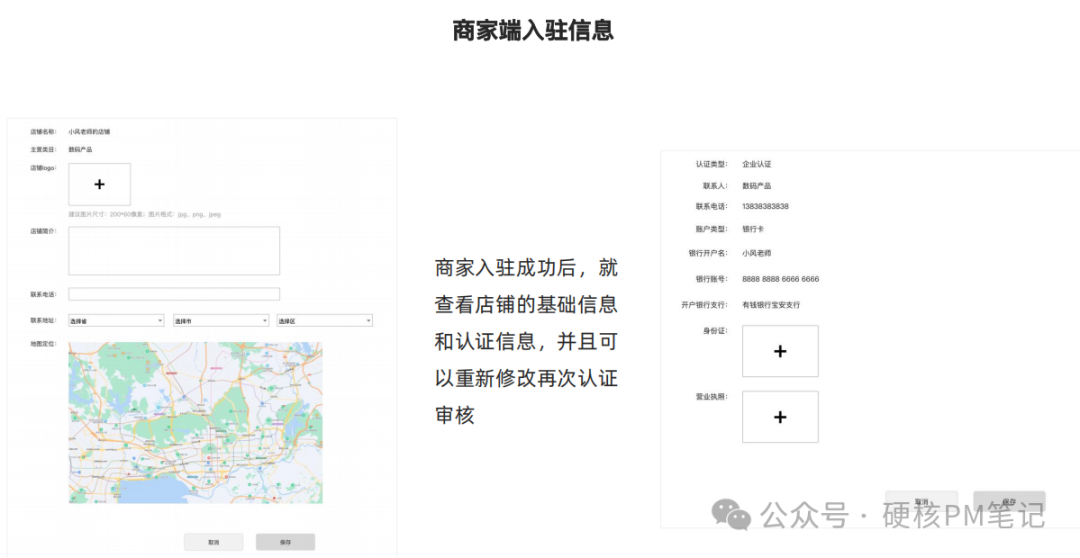Screen dimensions: 1080x558
Task: Select account holder name 小风老师
Action: [x=756, y=253]
